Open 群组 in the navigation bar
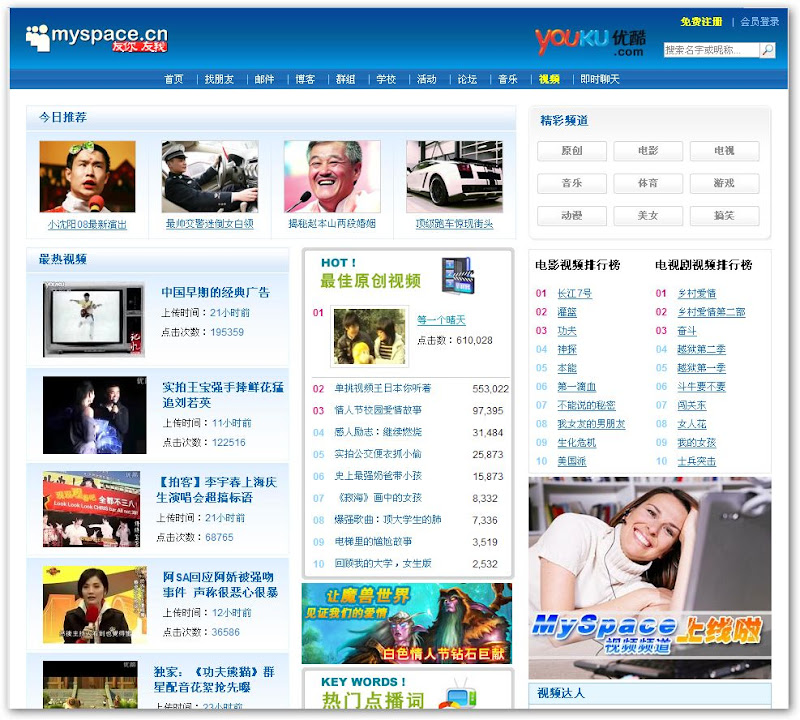The image size is (800, 720). pyautogui.click(x=345, y=79)
